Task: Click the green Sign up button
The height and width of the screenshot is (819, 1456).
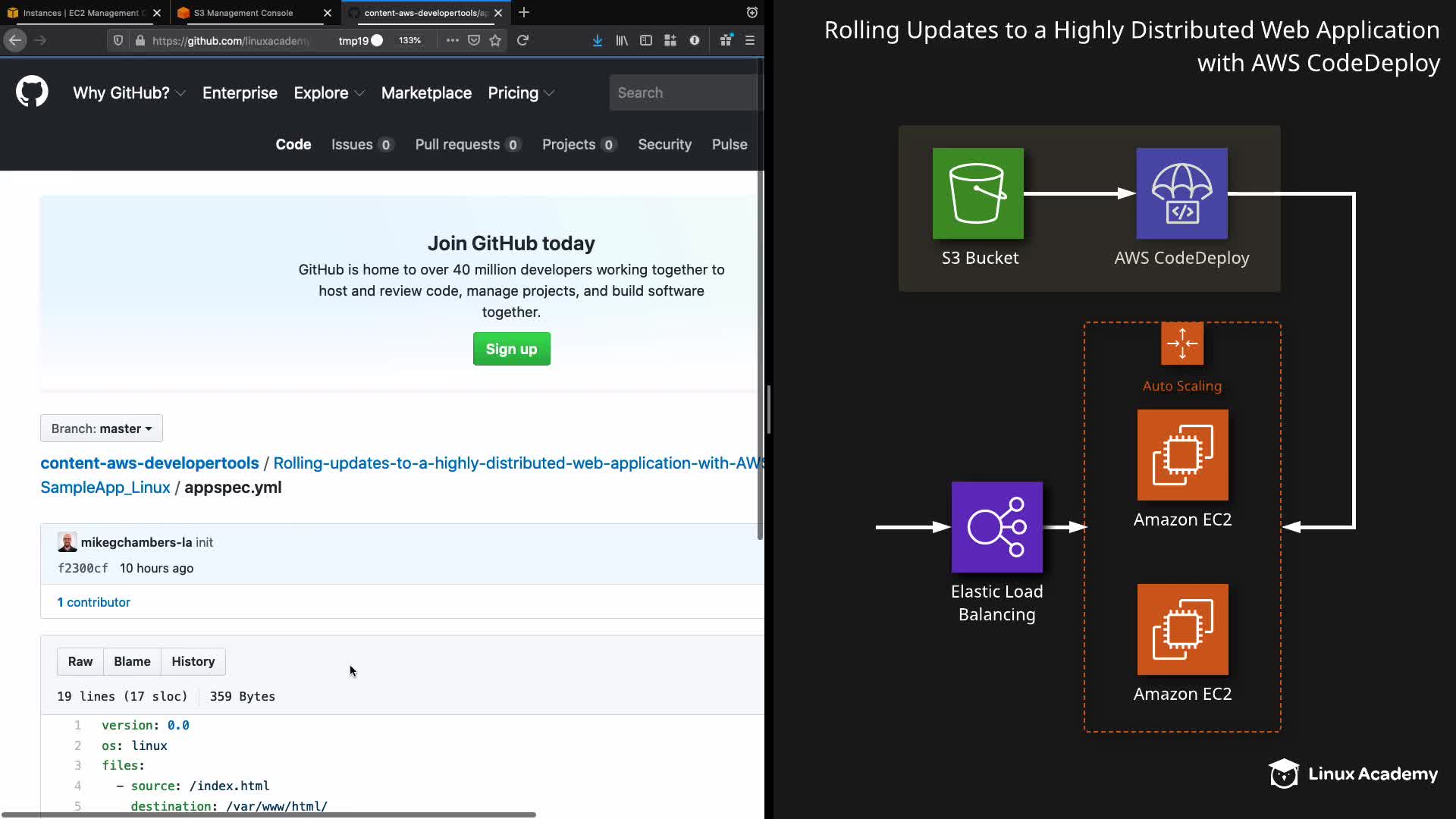Action: 511,349
